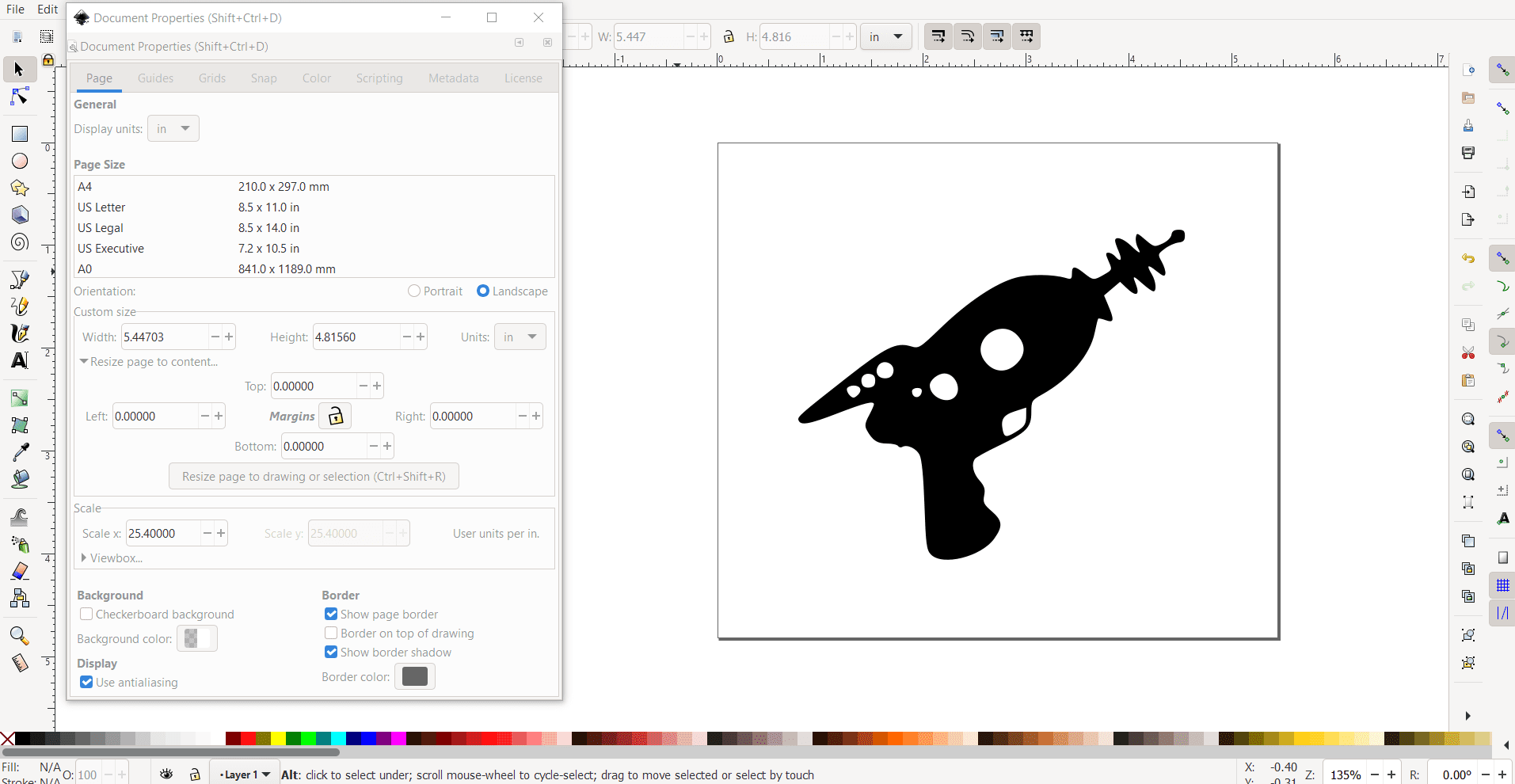Click Resize page to drawing or selection

(x=314, y=477)
